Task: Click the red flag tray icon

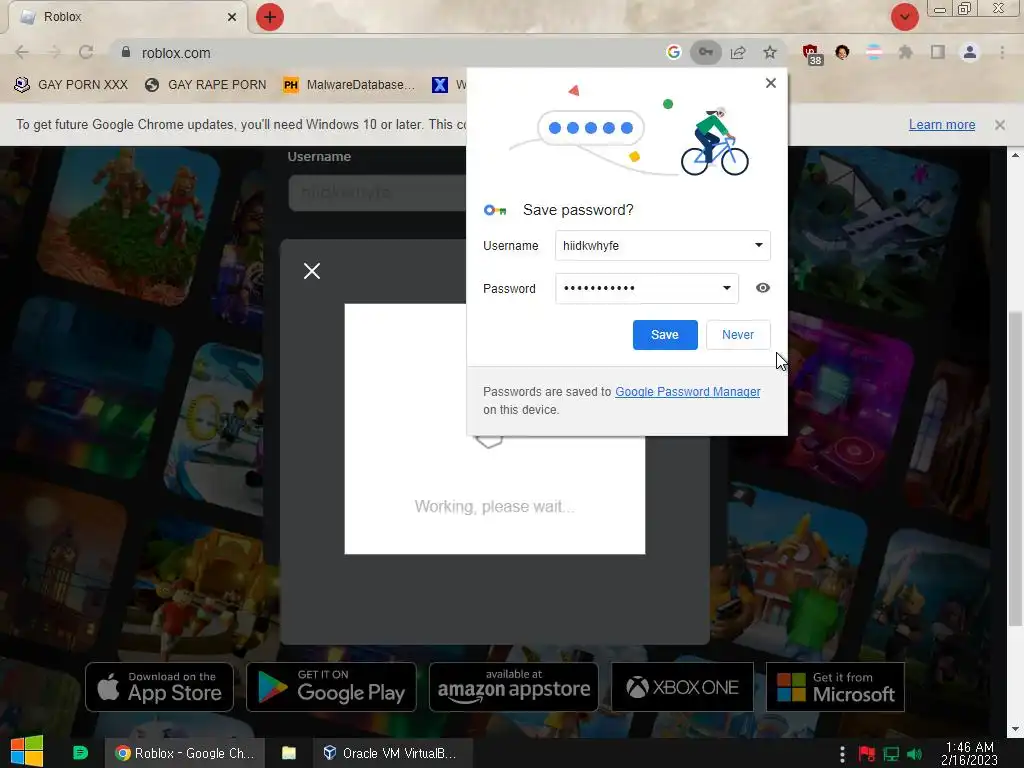Action: click(867, 754)
